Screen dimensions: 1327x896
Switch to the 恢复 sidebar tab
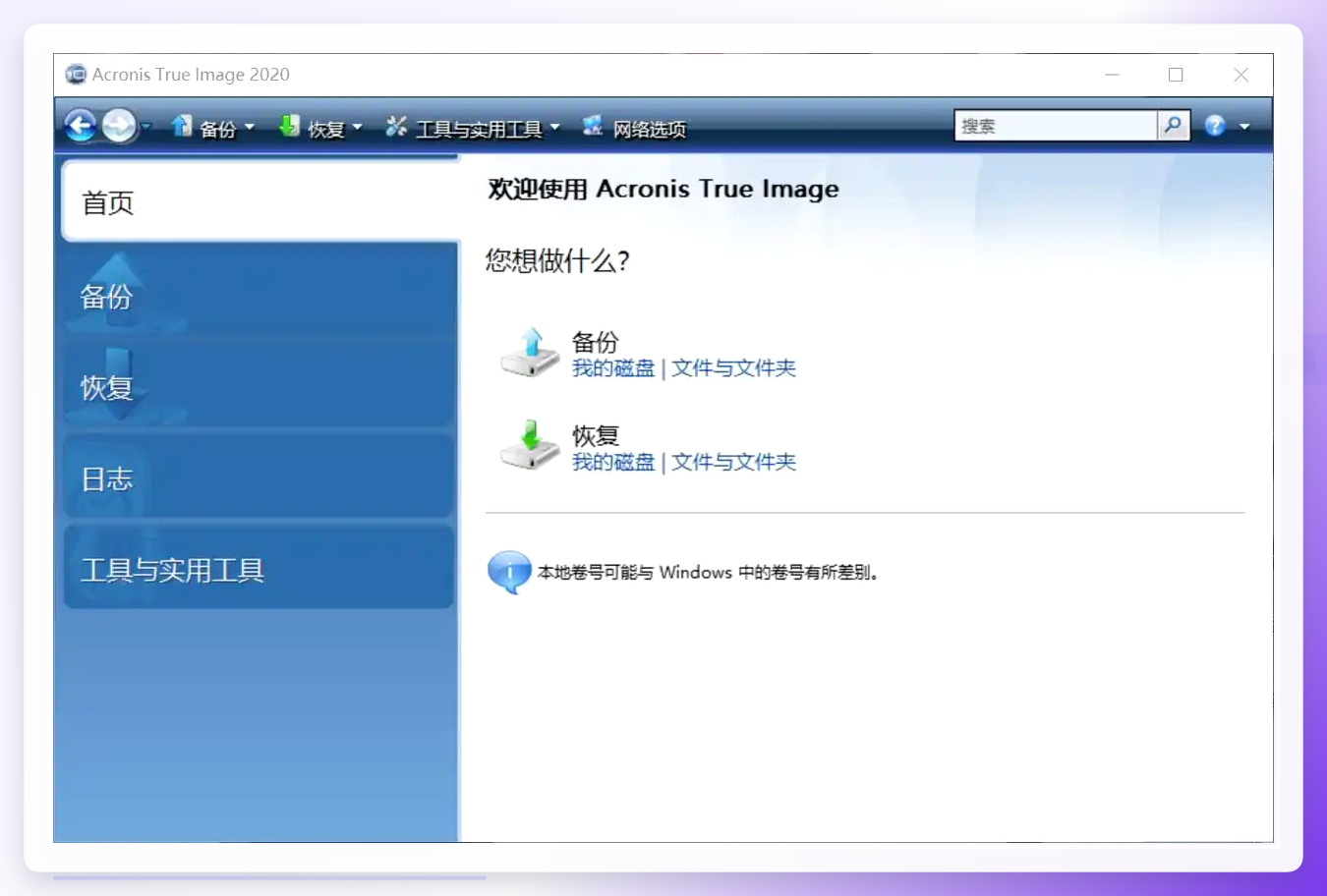pos(259,386)
